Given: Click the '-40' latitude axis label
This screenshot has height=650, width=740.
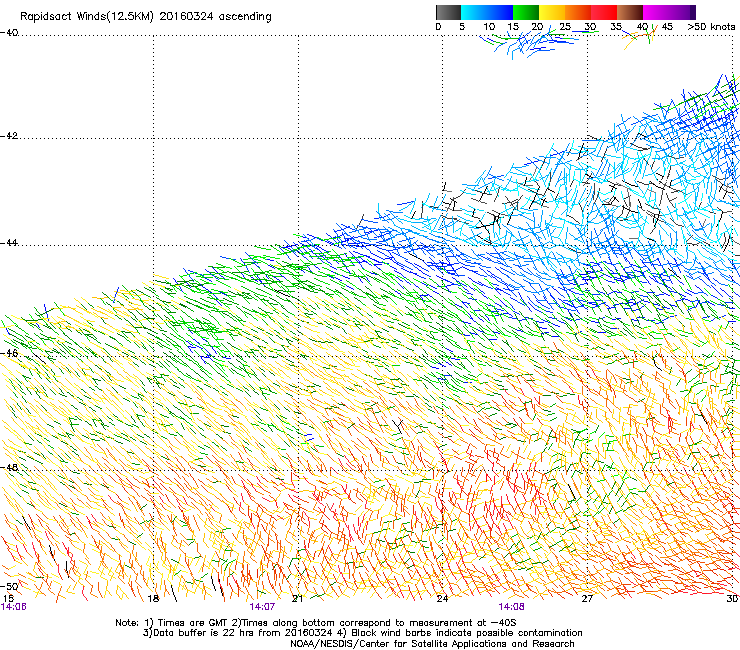Looking at the screenshot, I should [9, 33].
